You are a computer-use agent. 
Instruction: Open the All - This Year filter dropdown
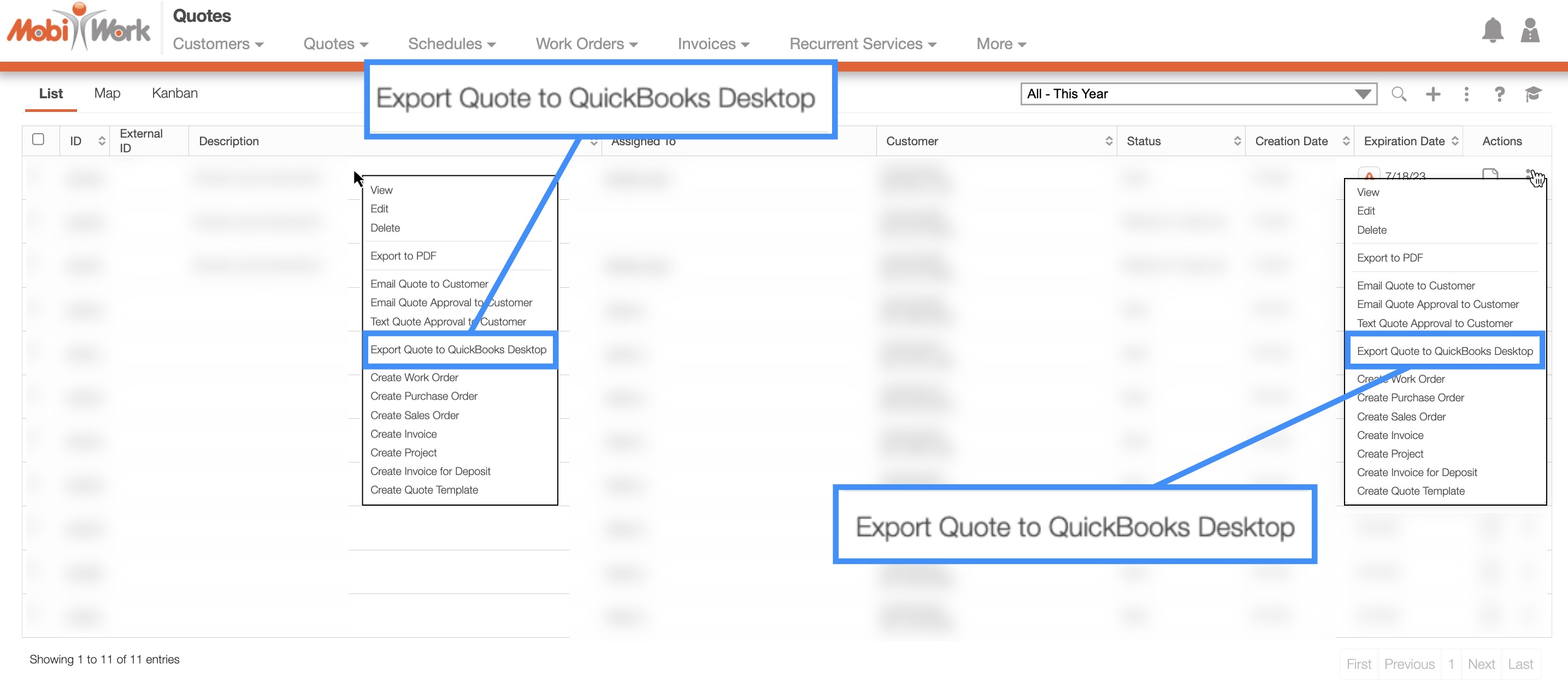coord(1198,94)
